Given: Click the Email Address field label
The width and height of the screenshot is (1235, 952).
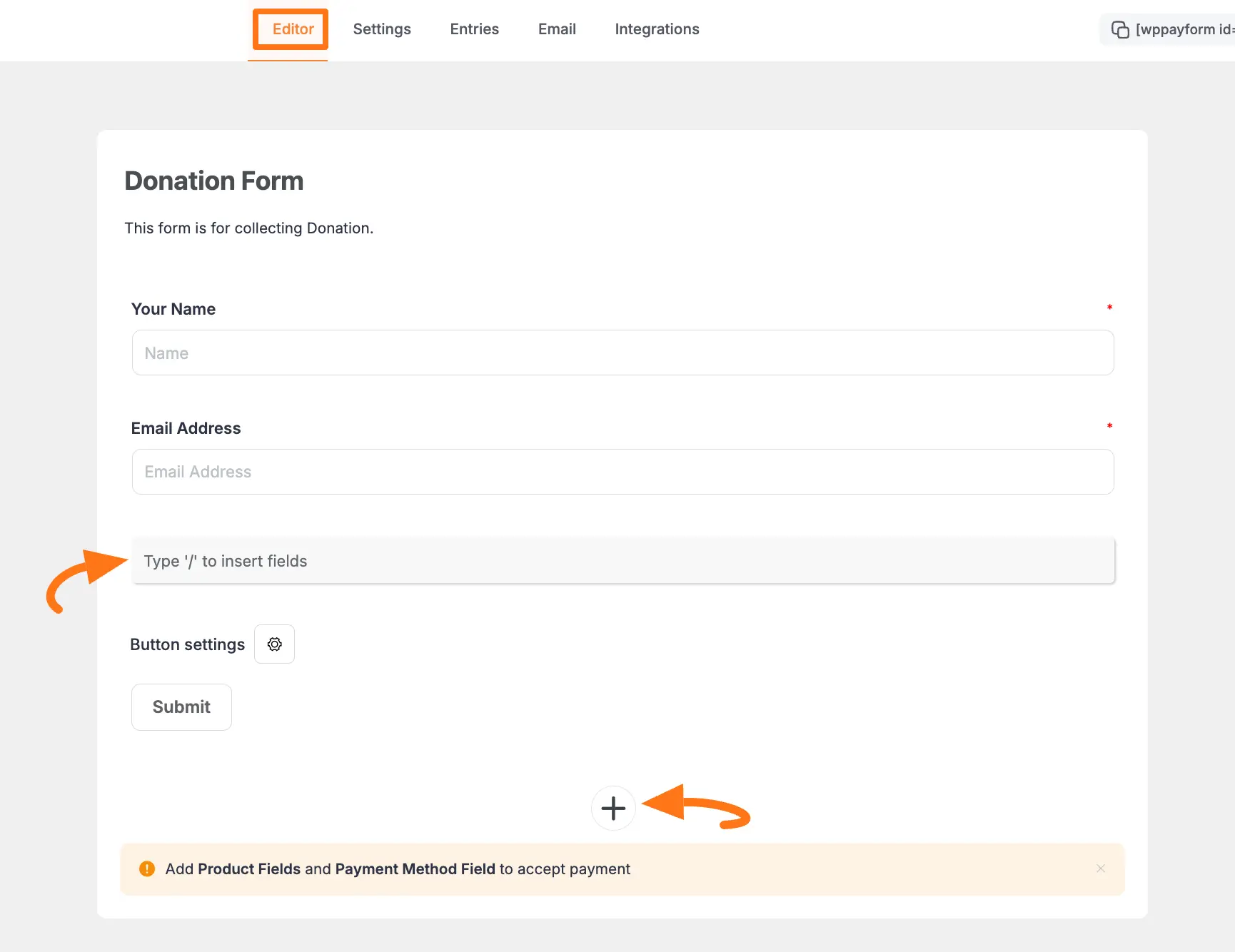Looking at the screenshot, I should coord(186,427).
